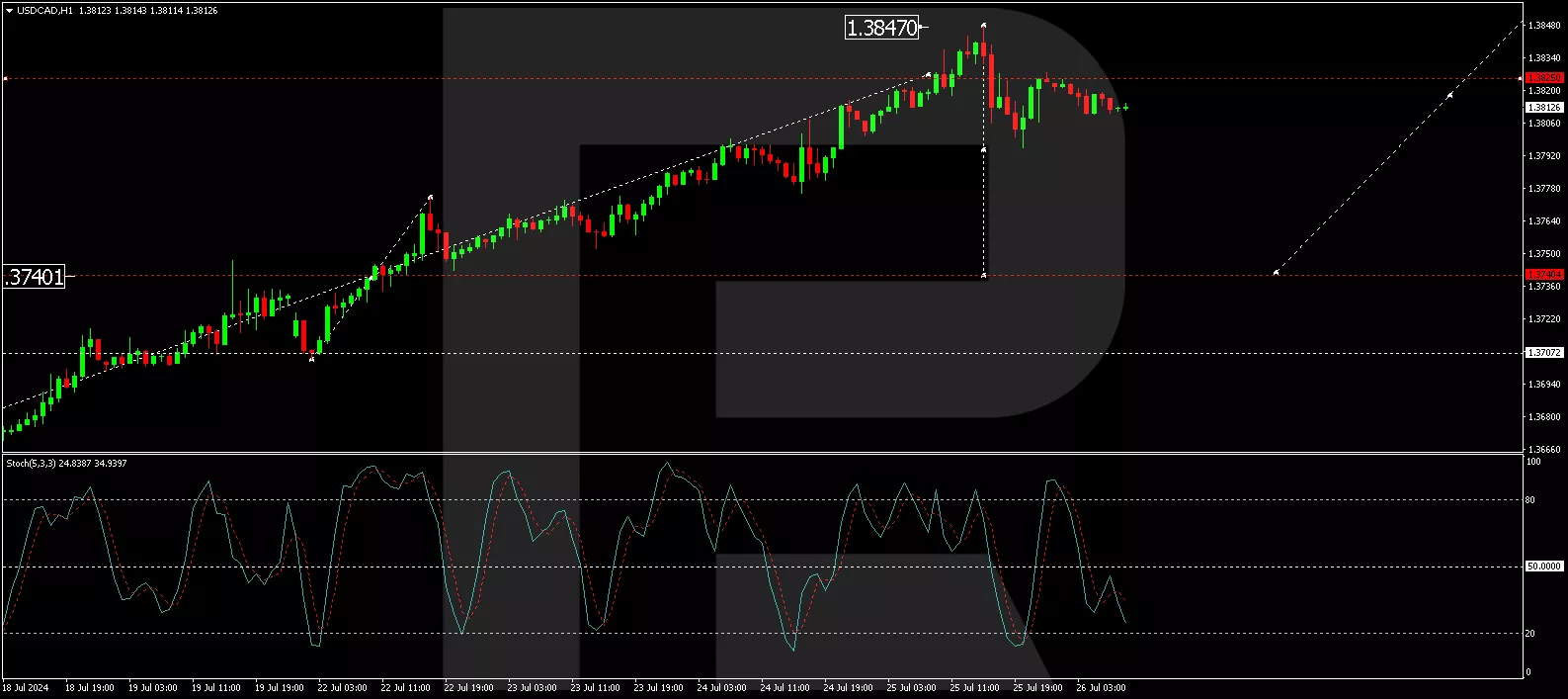Click the 1.37072 level tag on axis
The image size is (1568, 699).
click(x=1543, y=353)
